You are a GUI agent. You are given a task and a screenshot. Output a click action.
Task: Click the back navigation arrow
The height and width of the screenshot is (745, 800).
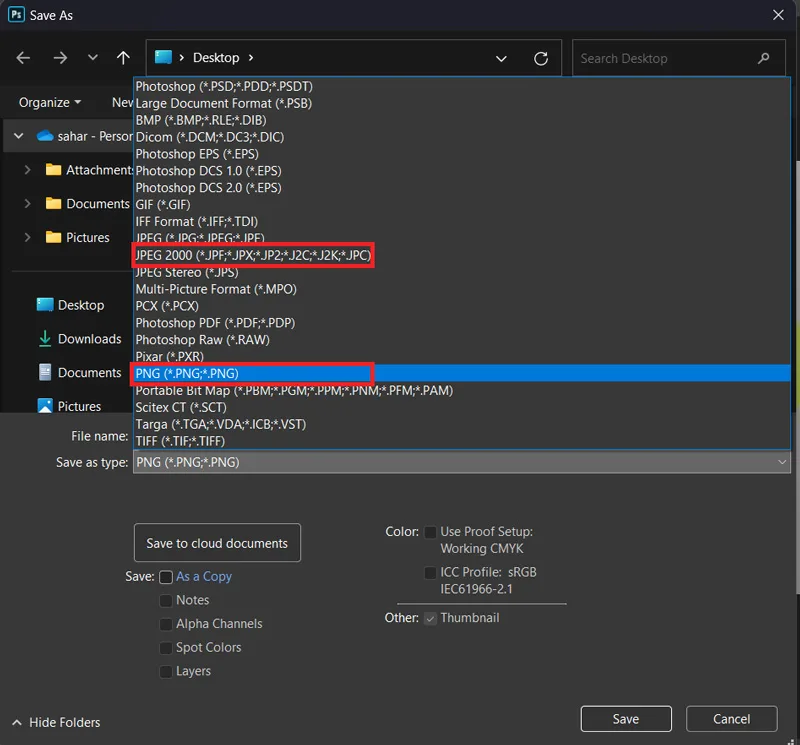pos(23,58)
